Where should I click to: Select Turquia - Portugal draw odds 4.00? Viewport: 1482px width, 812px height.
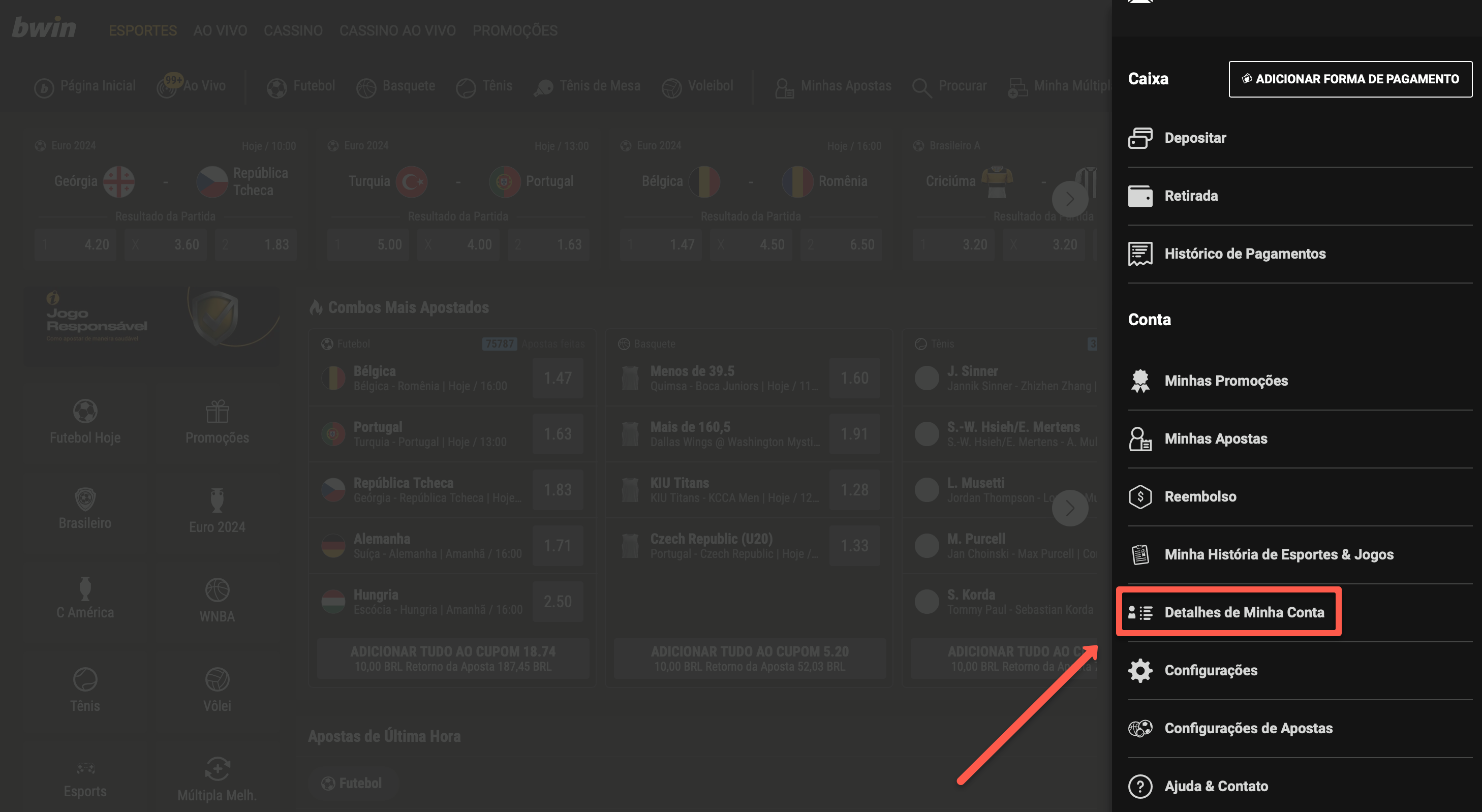click(x=458, y=244)
